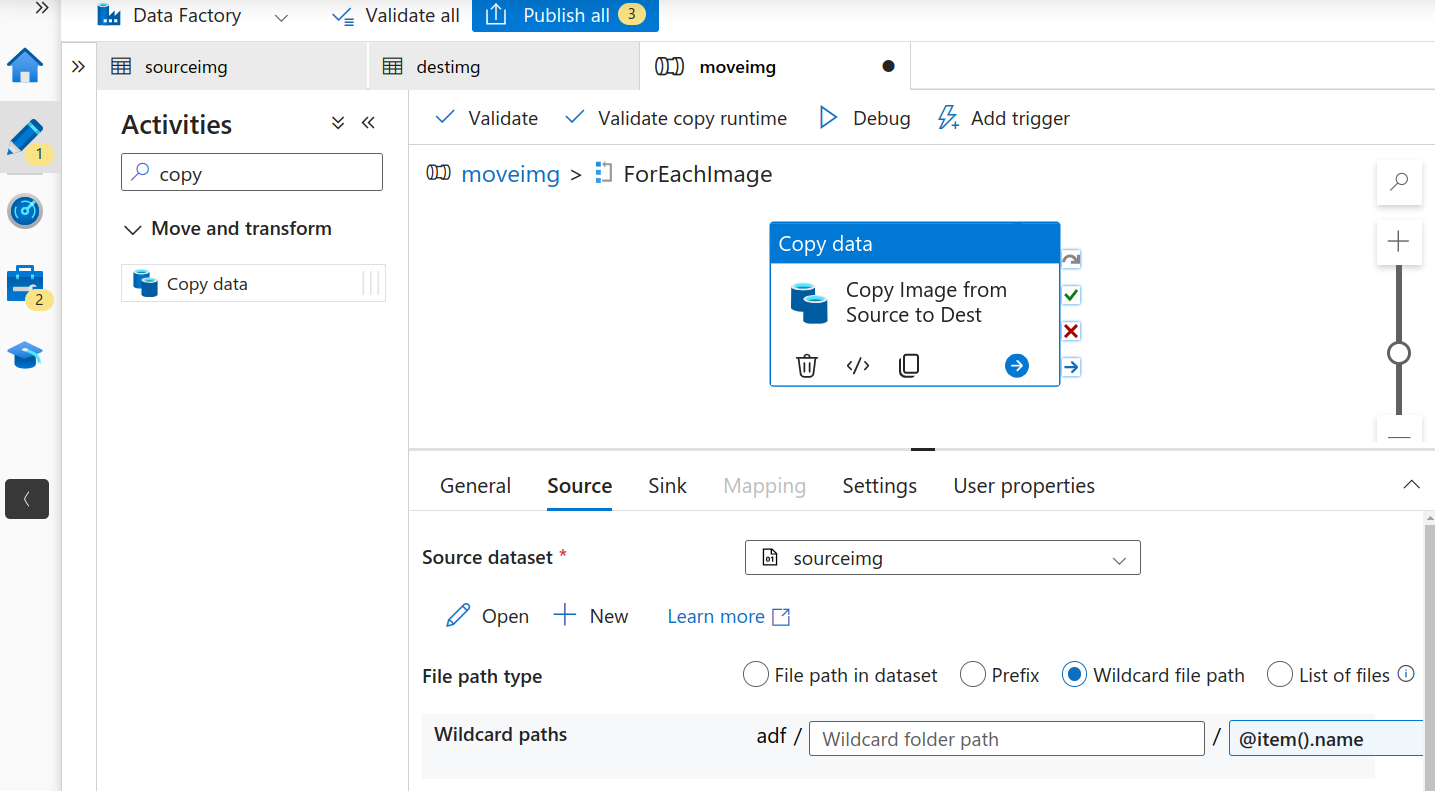Create New source dataset

point(591,616)
